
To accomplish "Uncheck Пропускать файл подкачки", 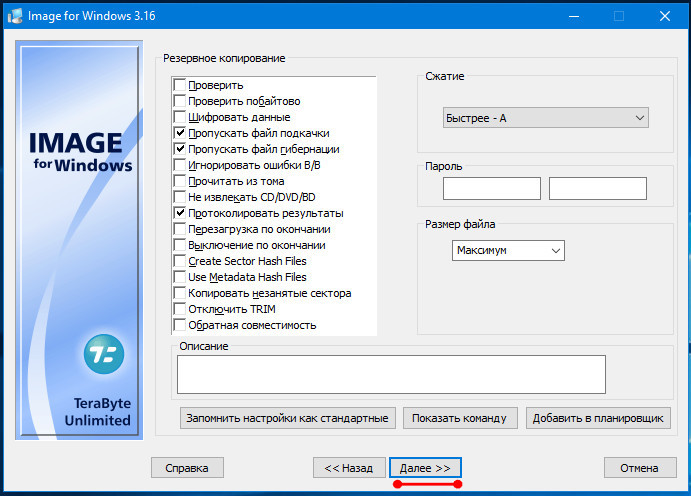I will [179, 133].
